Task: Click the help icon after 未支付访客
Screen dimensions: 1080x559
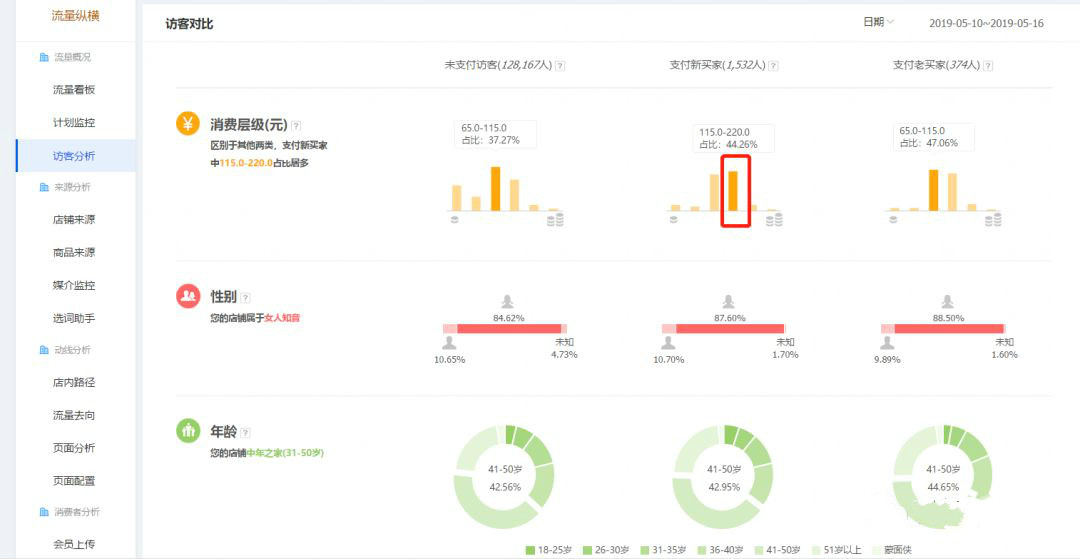Action: (560, 65)
